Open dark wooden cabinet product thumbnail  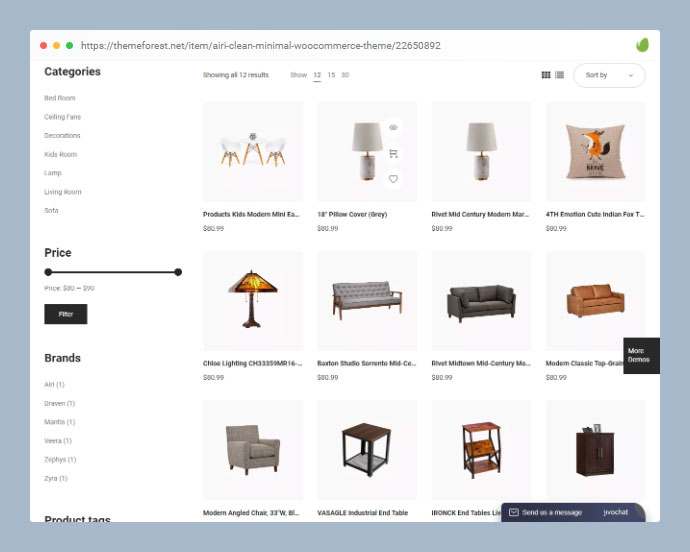pos(595,450)
